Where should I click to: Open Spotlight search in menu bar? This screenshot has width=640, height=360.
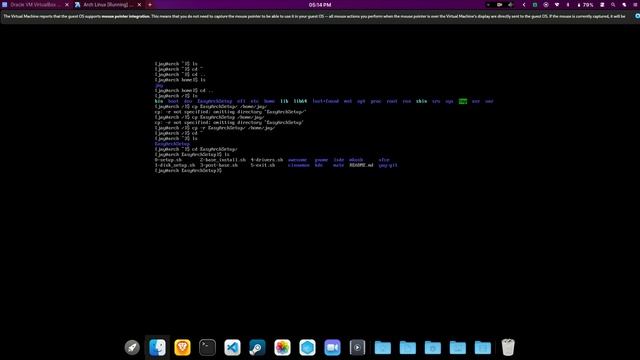coord(613,4)
